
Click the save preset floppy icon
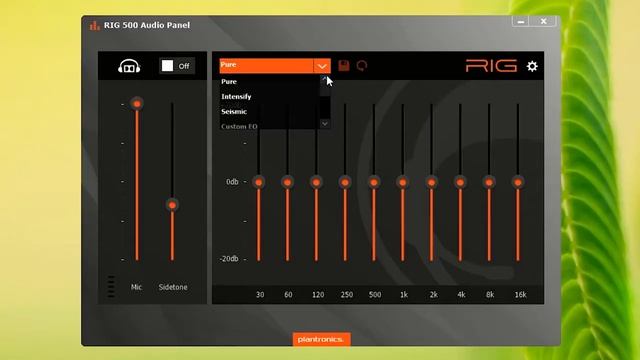tap(344, 66)
